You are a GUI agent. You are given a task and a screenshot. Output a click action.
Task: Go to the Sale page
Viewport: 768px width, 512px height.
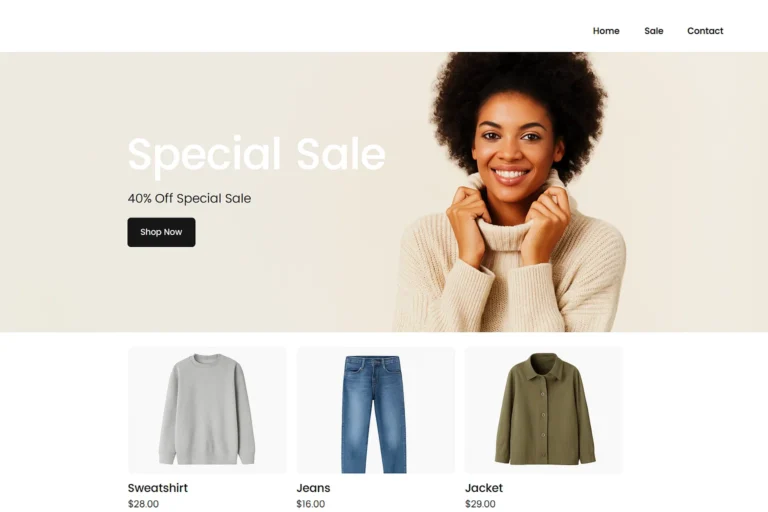[x=653, y=31]
